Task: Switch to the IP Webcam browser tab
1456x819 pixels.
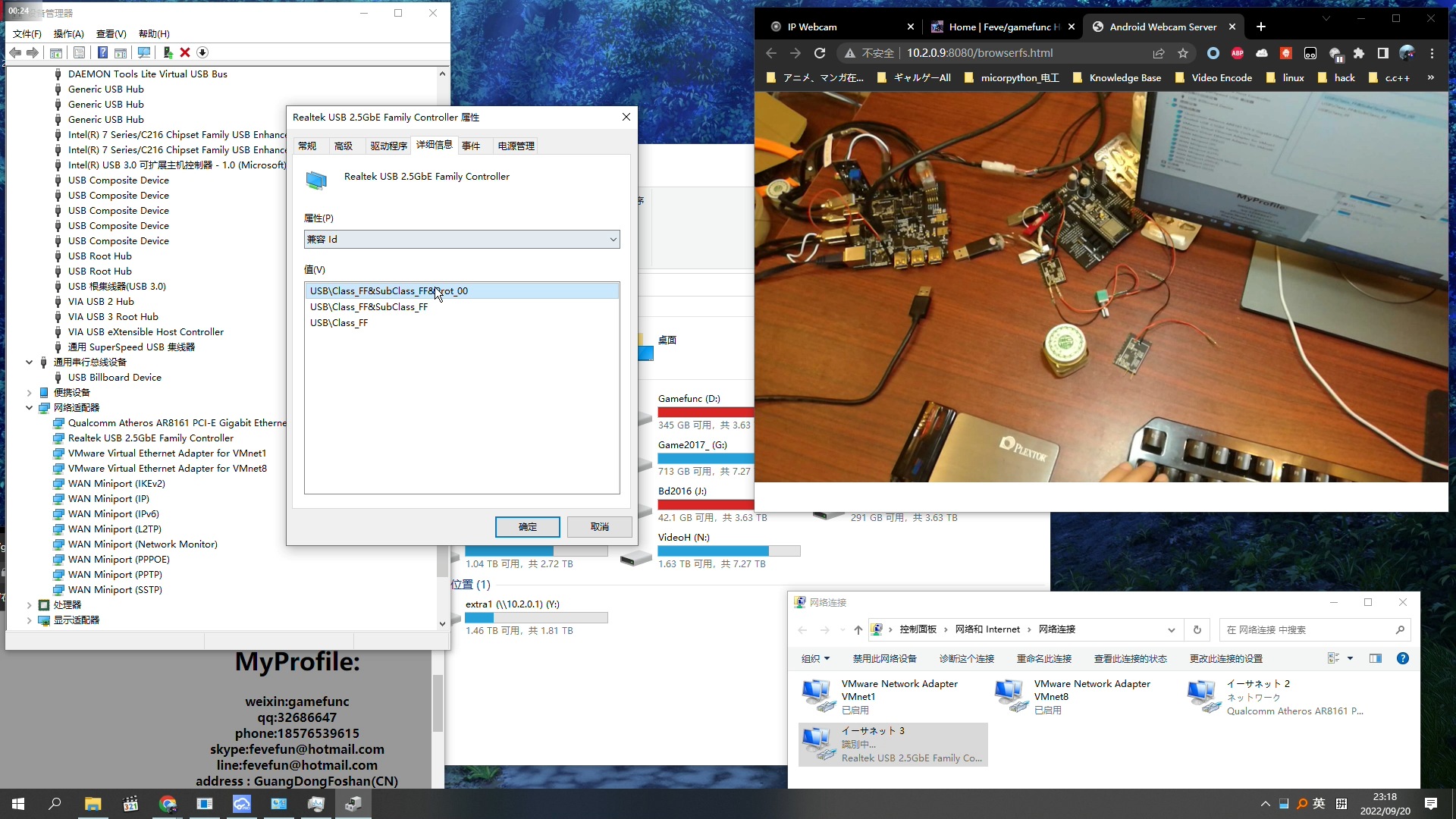Action: pos(812,27)
